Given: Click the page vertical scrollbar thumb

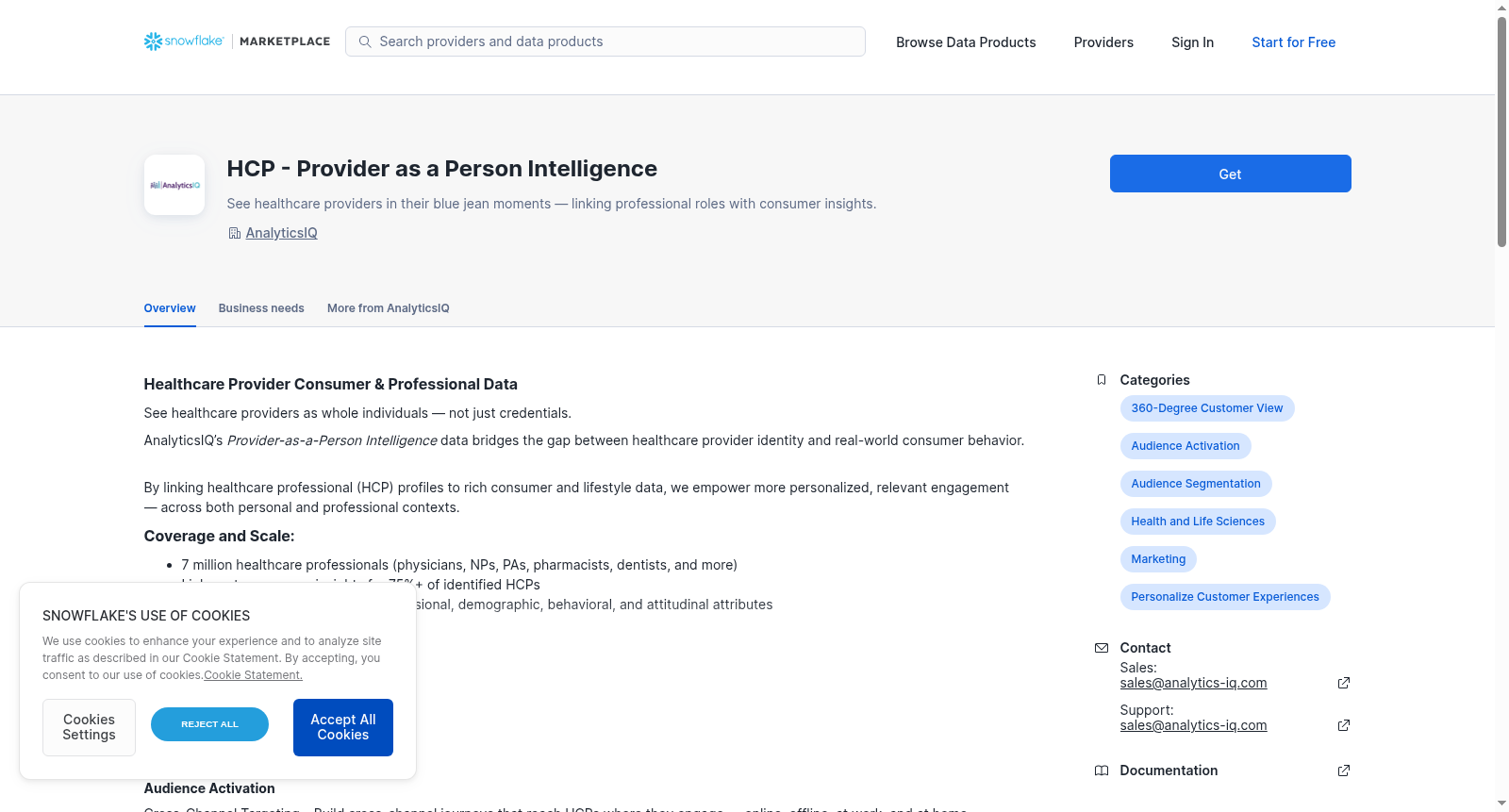Looking at the screenshot, I should (1501, 132).
